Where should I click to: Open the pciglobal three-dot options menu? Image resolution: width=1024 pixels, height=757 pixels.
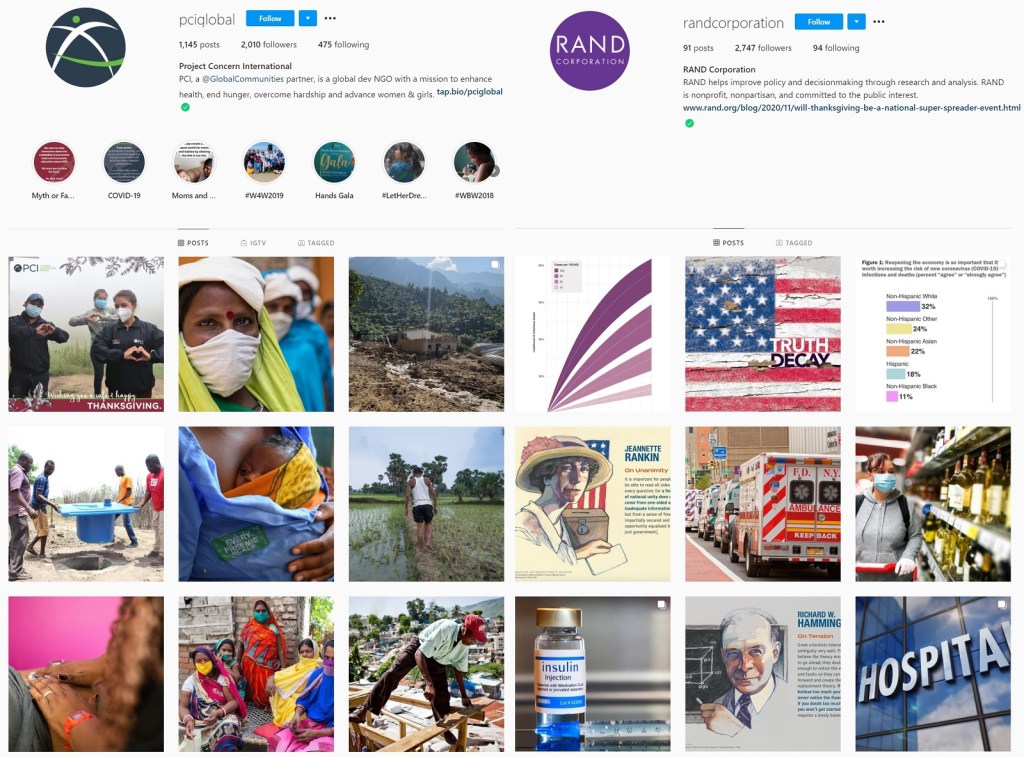(x=330, y=18)
